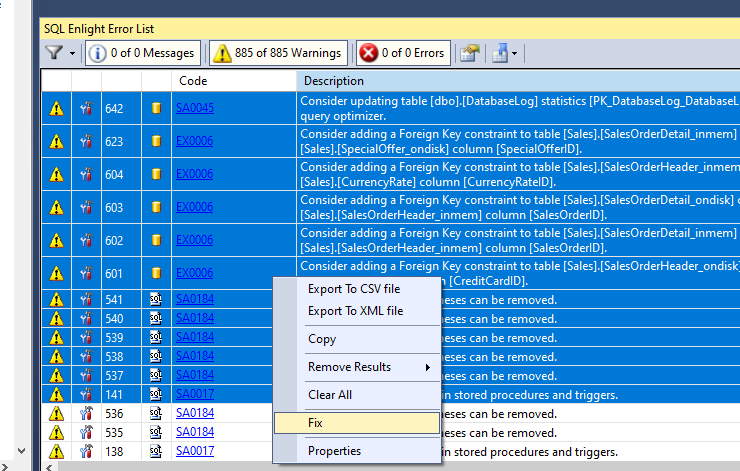Viewport: 740px width, 471px height.
Task: Toggle the 885 of 885 Warnings filter
Action: 278,53
